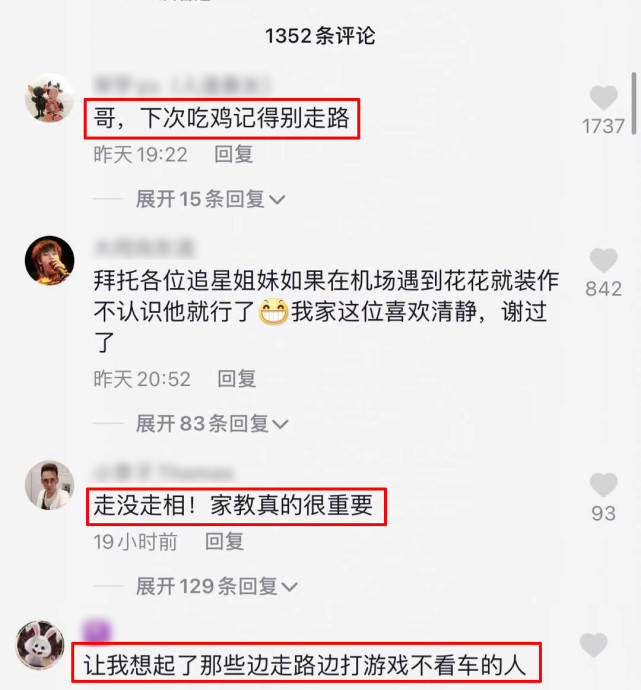Tap the 1352条评论 header
Image resolution: width=641 pixels, height=690 pixels.
(x=320, y=36)
